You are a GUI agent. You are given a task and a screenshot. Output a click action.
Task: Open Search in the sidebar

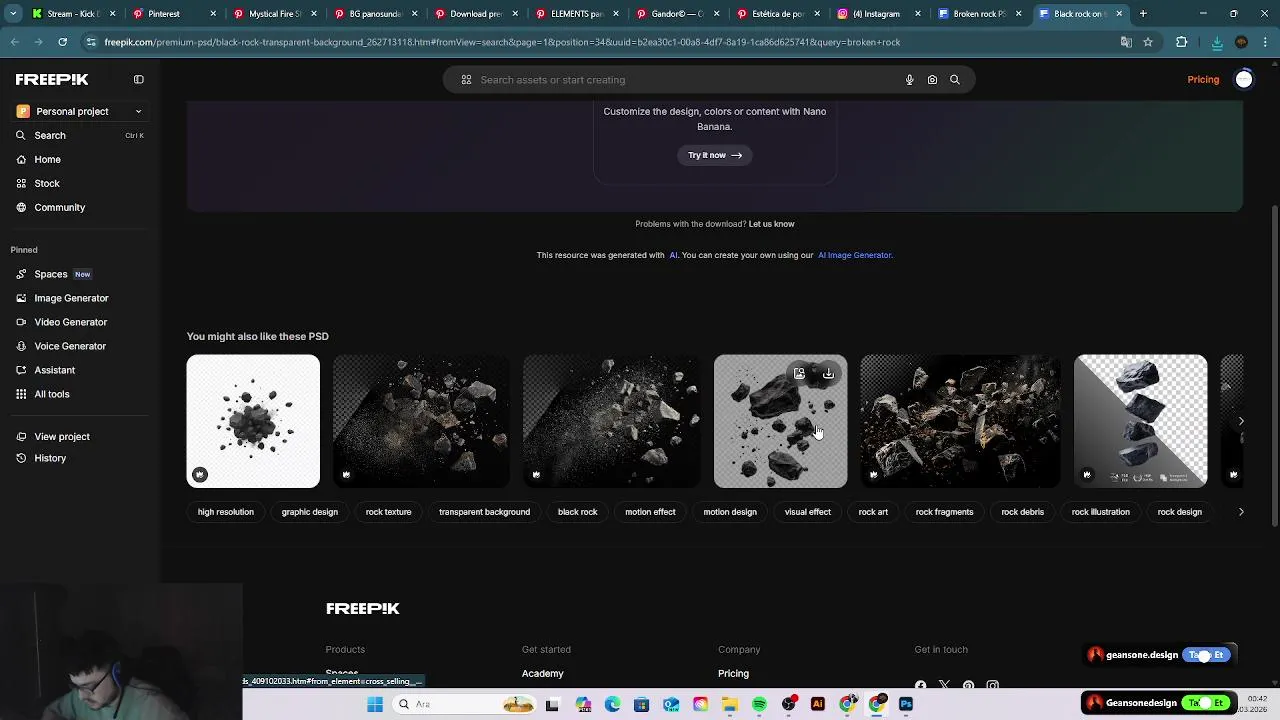[80, 135]
